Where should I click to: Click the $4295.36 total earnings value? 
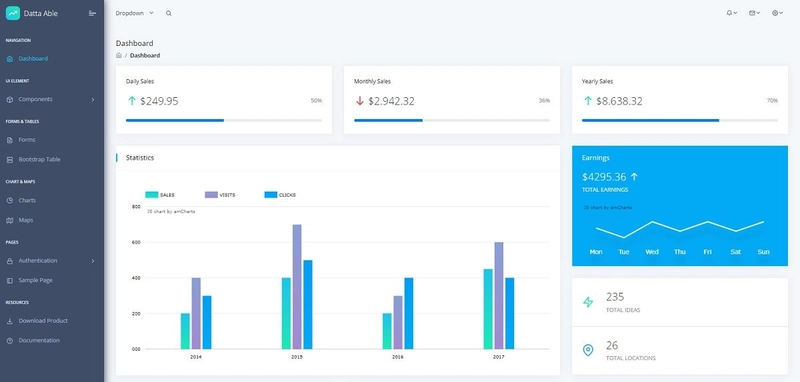click(x=604, y=177)
